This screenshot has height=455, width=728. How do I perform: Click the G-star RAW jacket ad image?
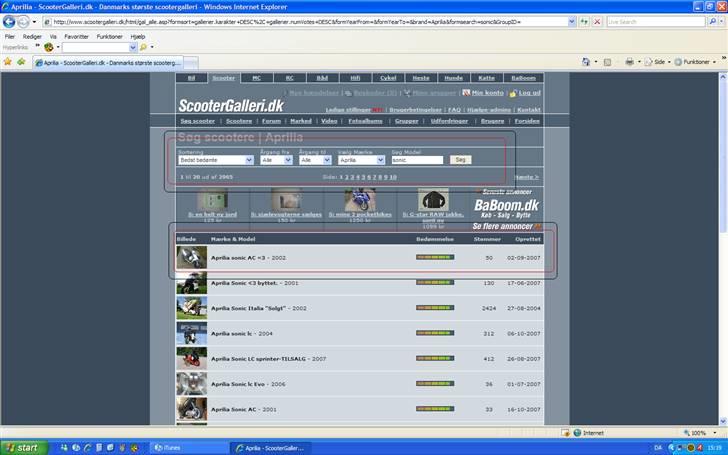[x=431, y=197]
